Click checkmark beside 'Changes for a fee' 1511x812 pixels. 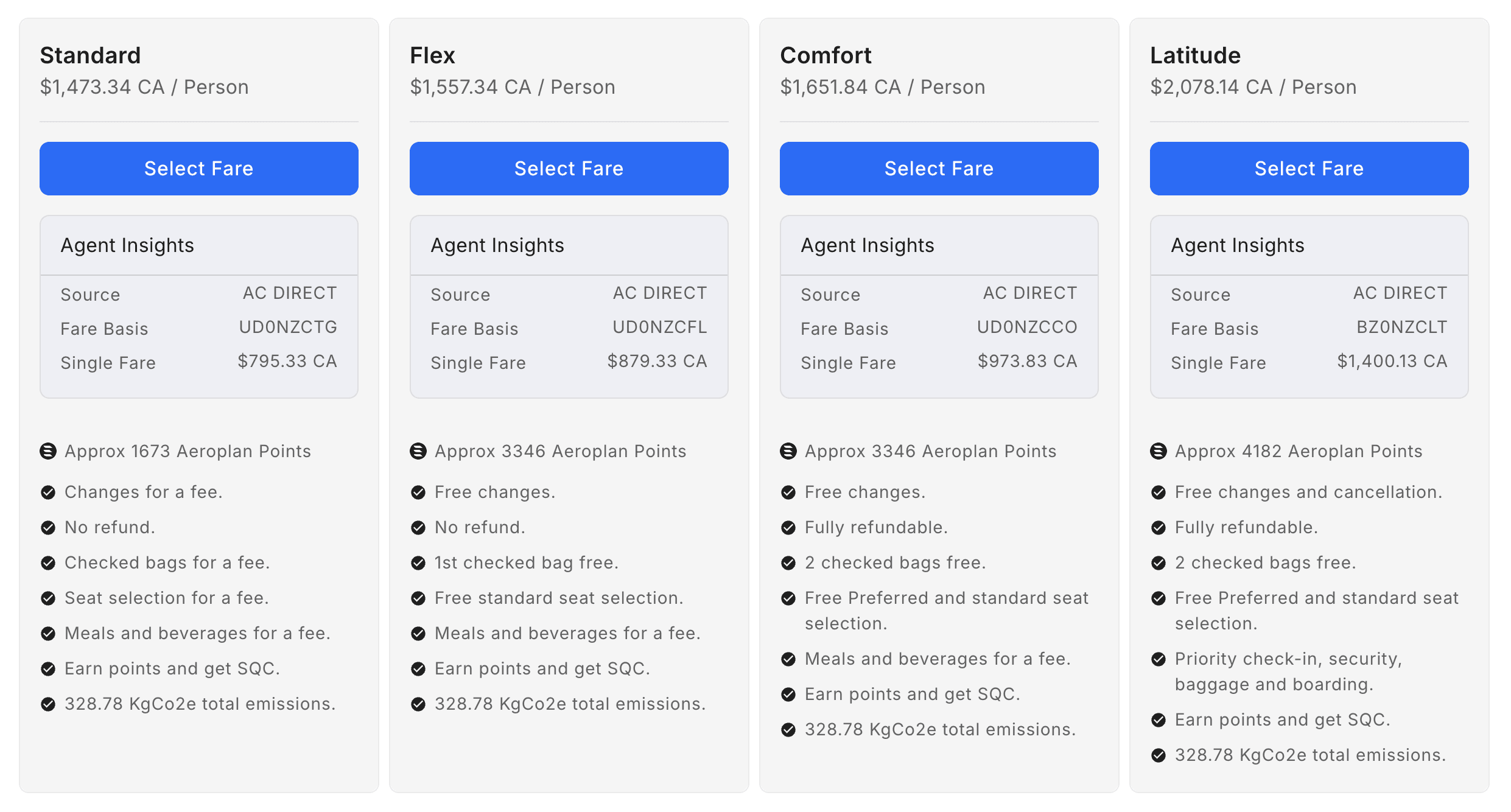coord(48,492)
